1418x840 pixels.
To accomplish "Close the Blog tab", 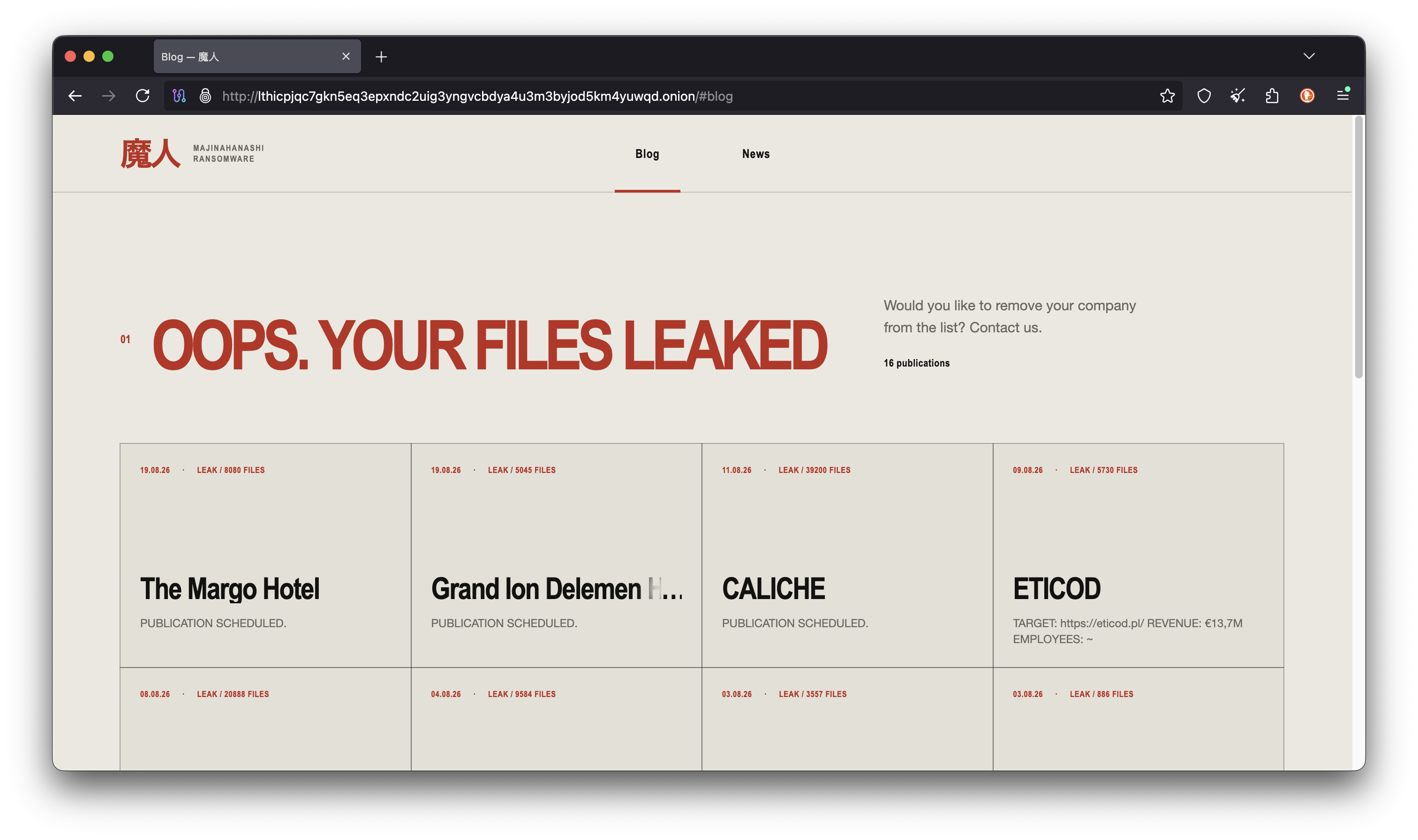I will pyautogui.click(x=346, y=57).
